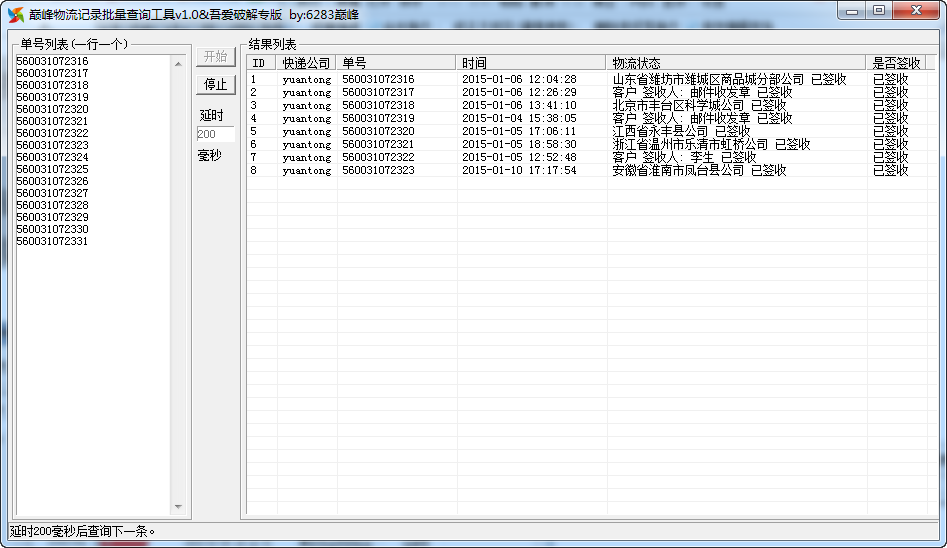
Task: Click time 2015-01-04 15:38:05 cell
Action: point(519,118)
